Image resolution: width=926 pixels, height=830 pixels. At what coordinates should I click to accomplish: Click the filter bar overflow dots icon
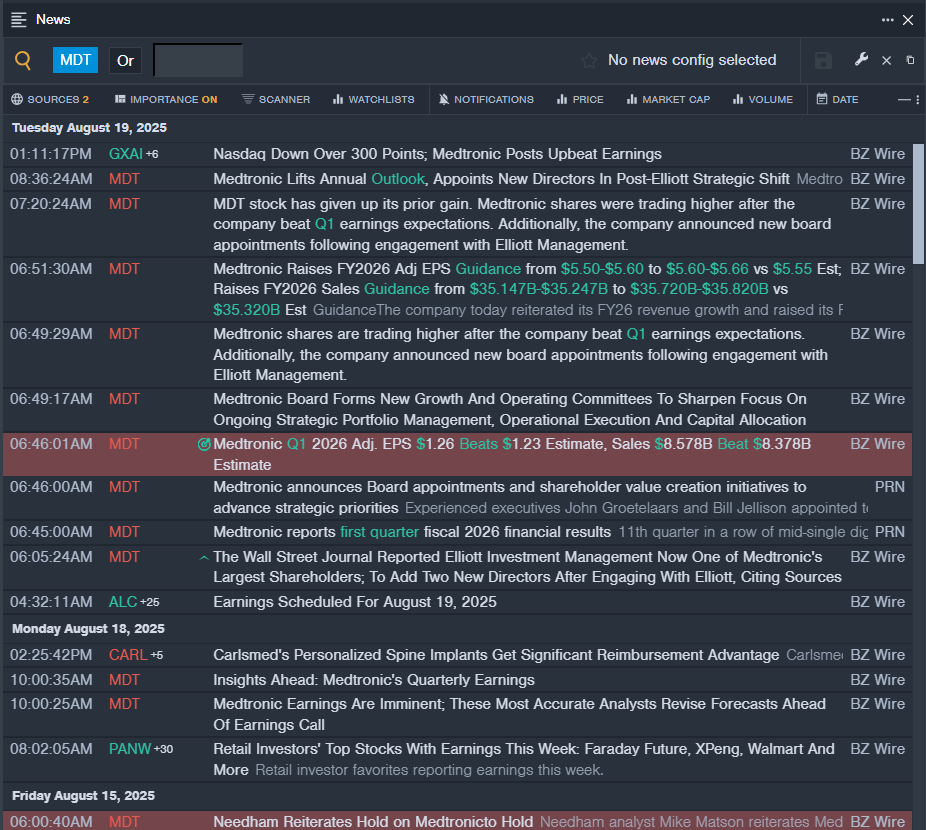point(917,100)
